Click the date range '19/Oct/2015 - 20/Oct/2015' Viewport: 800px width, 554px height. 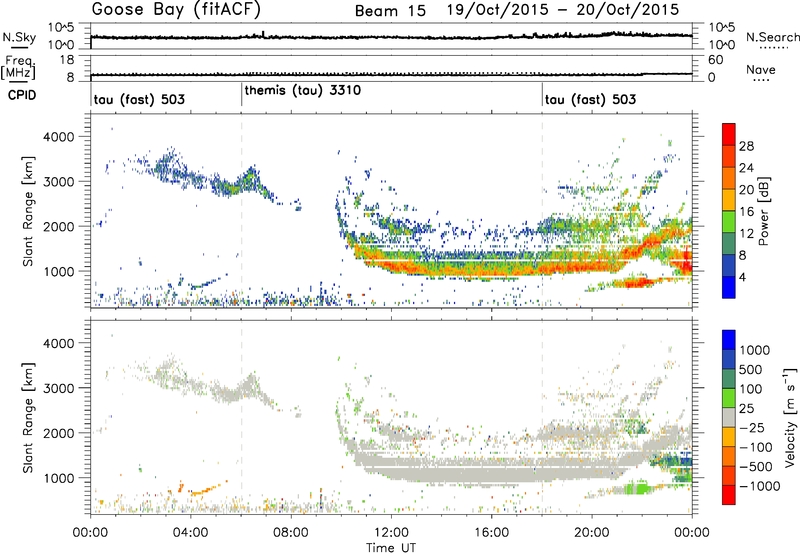click(x=563, y=10)
